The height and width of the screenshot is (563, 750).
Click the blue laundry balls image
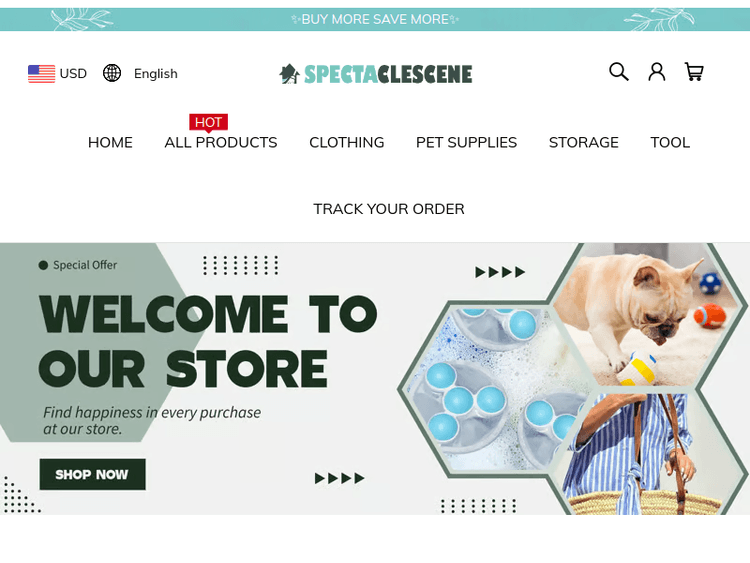(495, 388)
